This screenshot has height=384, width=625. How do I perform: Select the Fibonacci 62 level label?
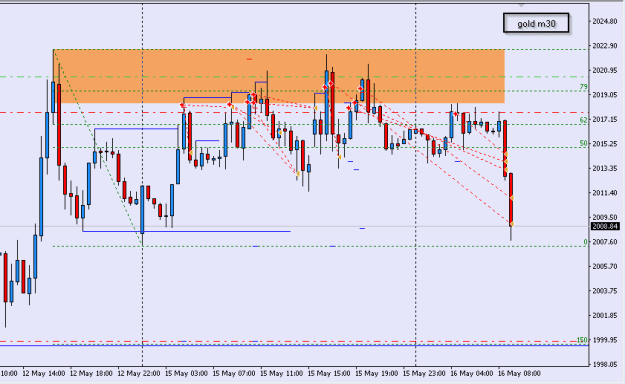click(583, 120)
